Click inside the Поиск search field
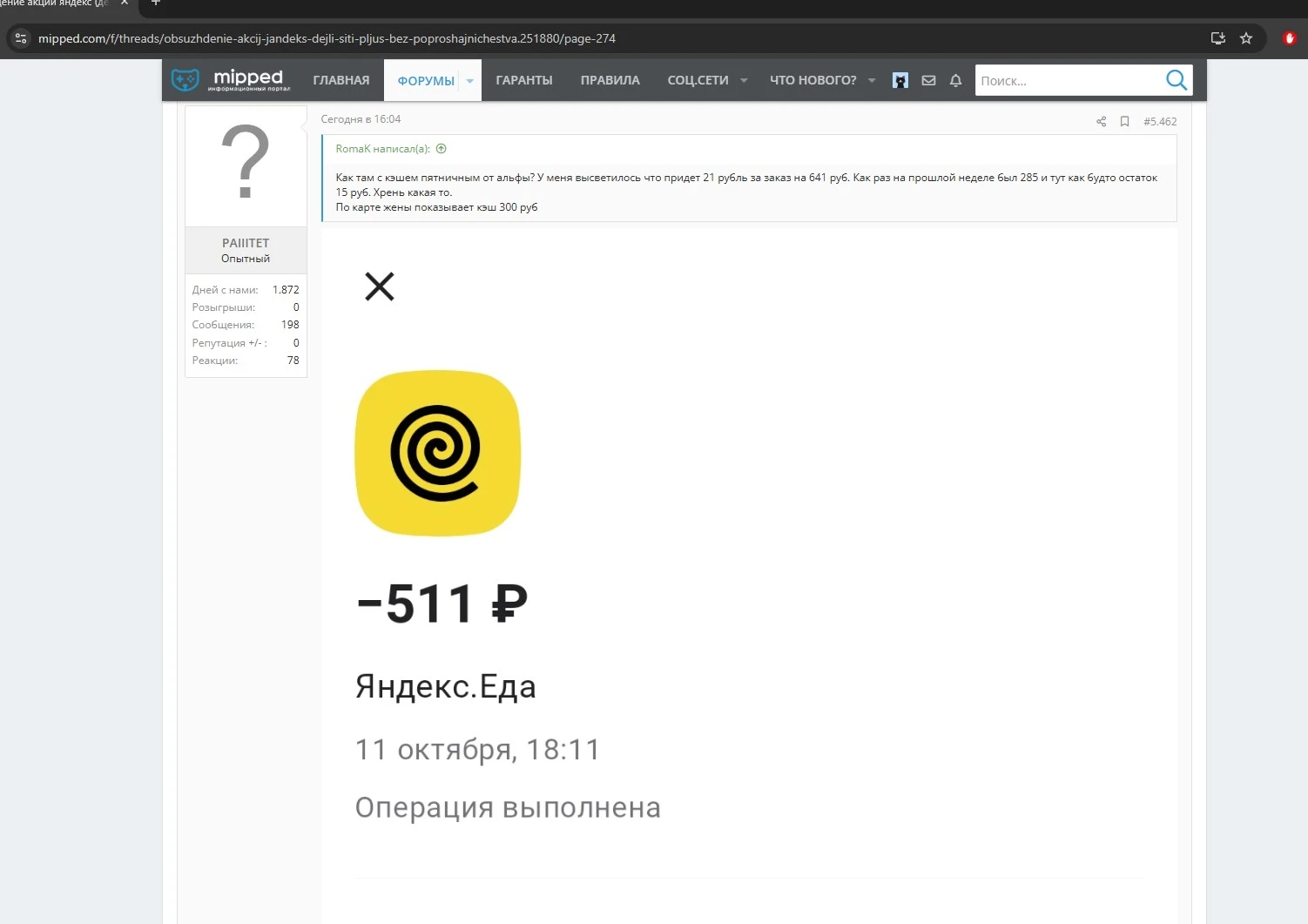Screen dimensions: 1308x924 click(x=1069, y=80)
